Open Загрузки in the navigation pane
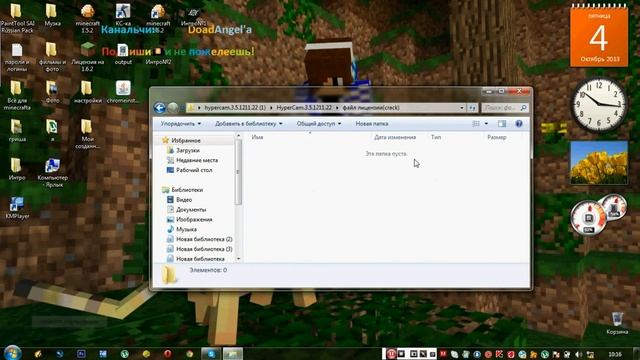640x360 pixels. pos(188,151)
